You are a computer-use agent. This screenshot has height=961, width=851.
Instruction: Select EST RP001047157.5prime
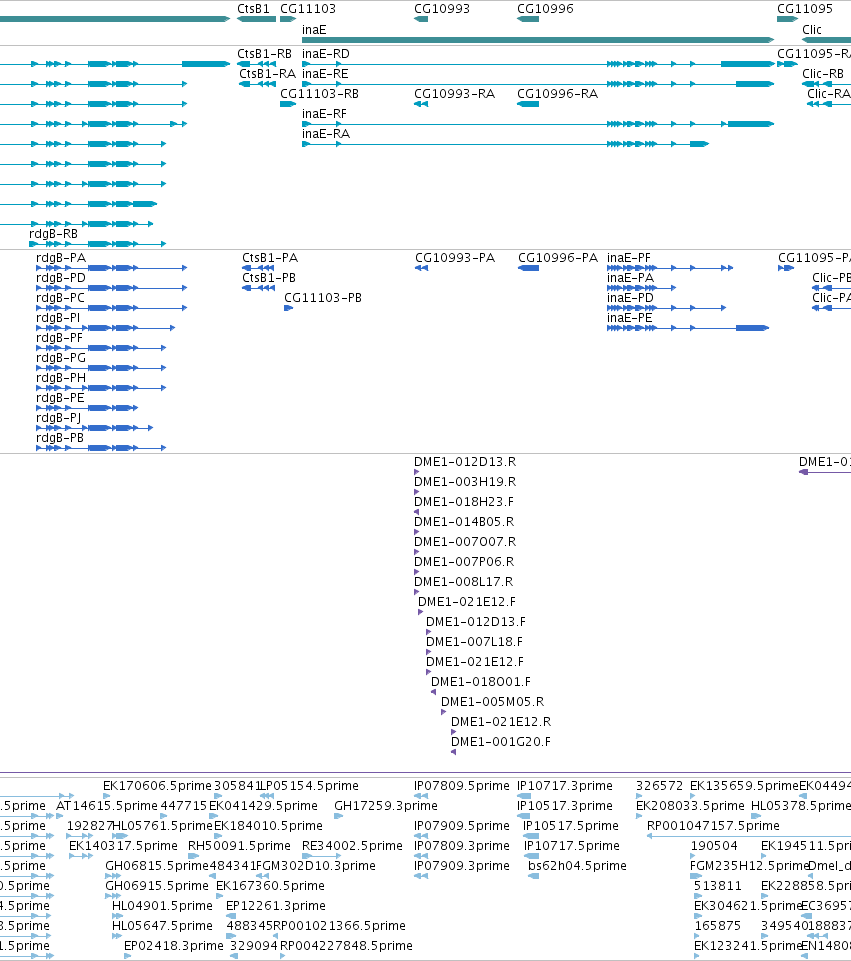click(x=749, y=836)
